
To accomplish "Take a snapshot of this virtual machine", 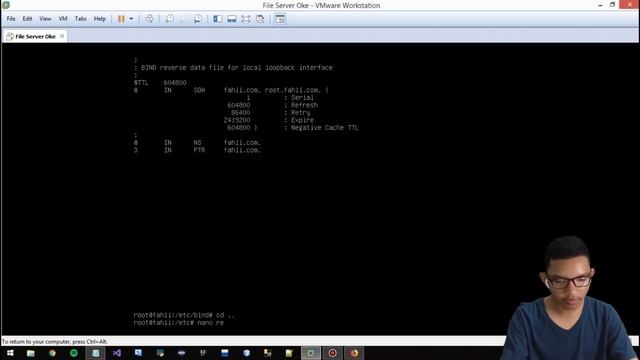I will tap(169, 19).
